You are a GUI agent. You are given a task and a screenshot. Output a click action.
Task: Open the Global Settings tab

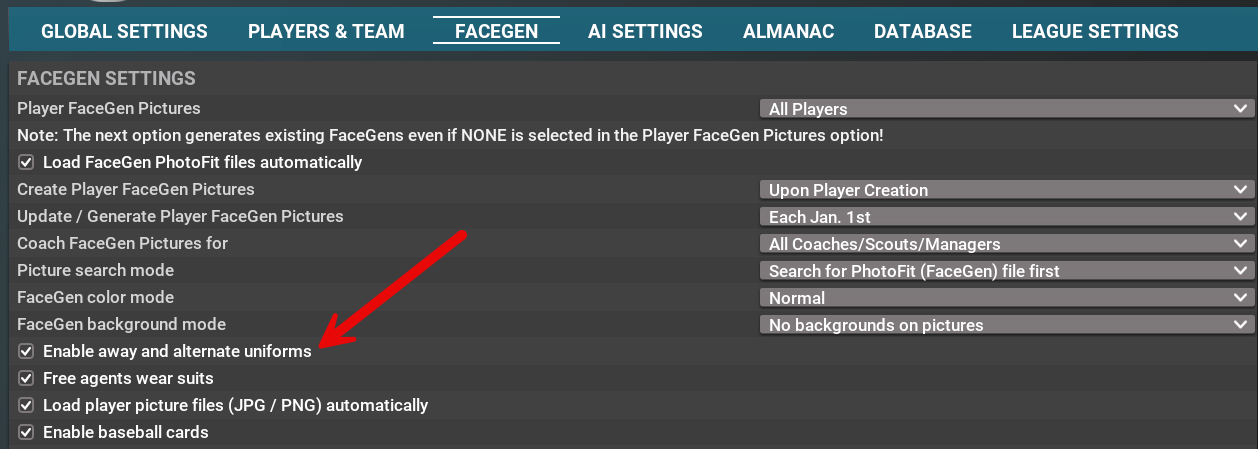click(x=124, y=31)
